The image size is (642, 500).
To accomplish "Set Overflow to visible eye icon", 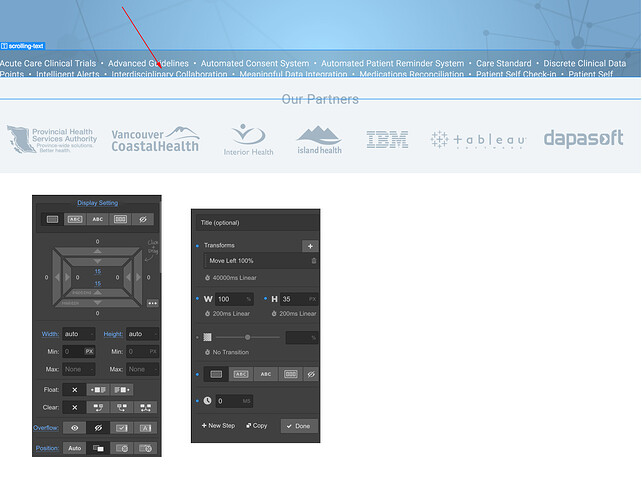I will click(x=75, y=428).
